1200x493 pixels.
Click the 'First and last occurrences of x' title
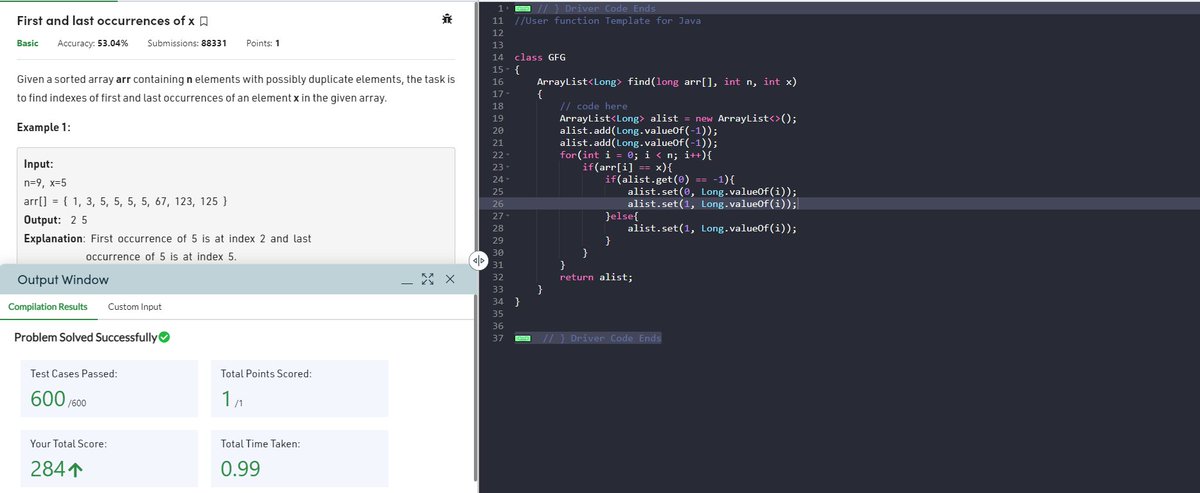(x=105, y=21)
